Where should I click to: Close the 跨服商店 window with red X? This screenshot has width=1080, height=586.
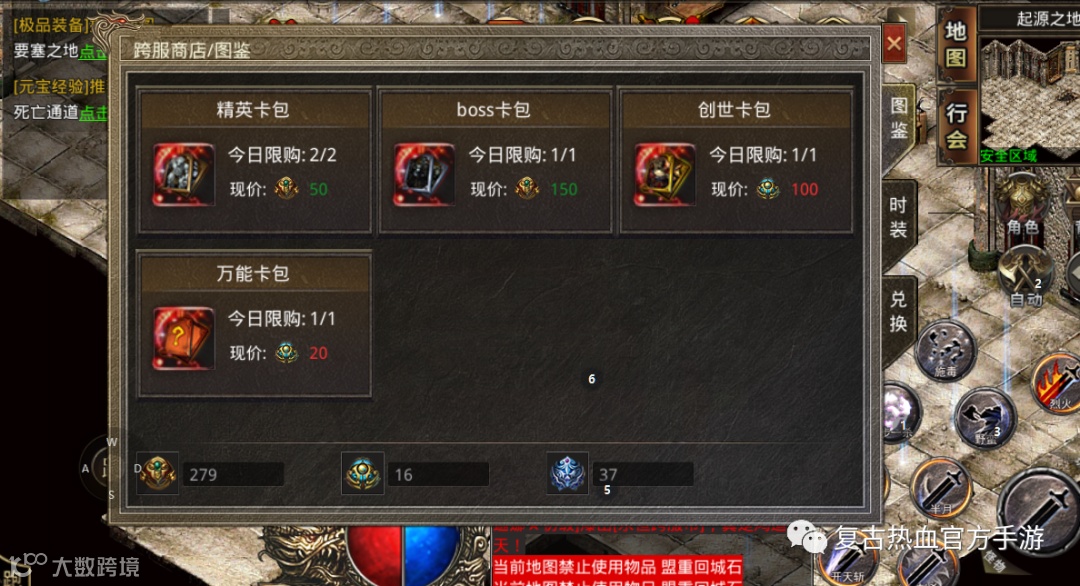click(894, 44)
